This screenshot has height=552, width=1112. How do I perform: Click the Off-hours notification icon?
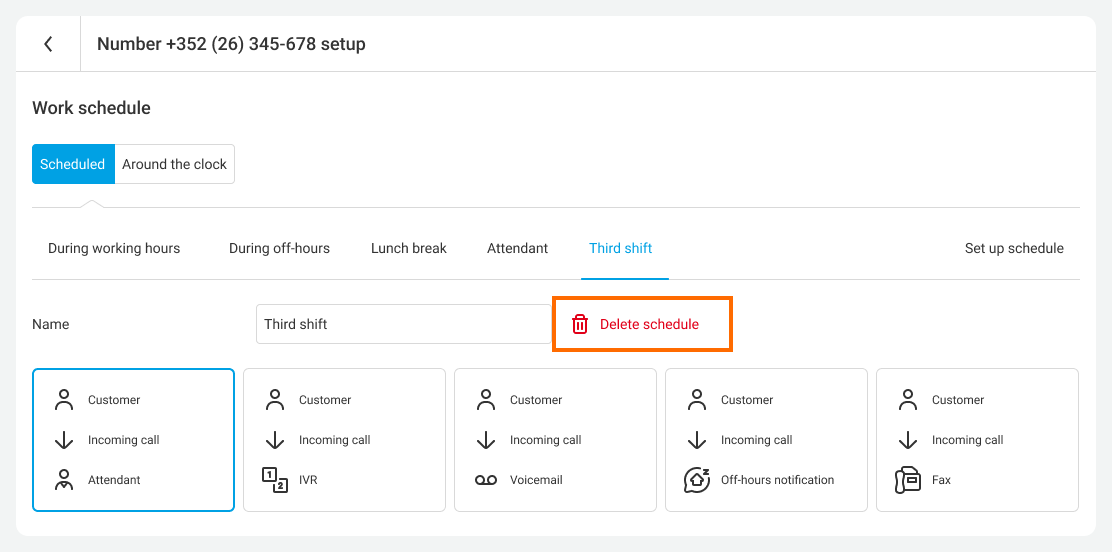click(697, 480)
